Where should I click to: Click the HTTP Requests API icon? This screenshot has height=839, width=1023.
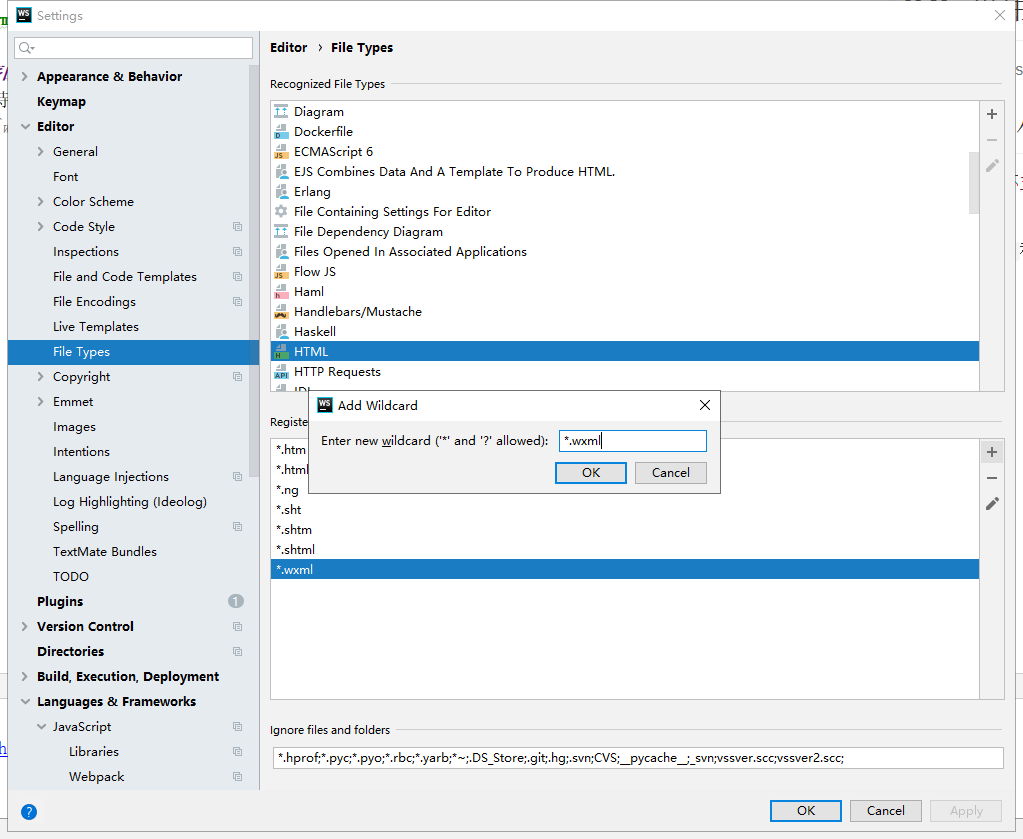281,372
